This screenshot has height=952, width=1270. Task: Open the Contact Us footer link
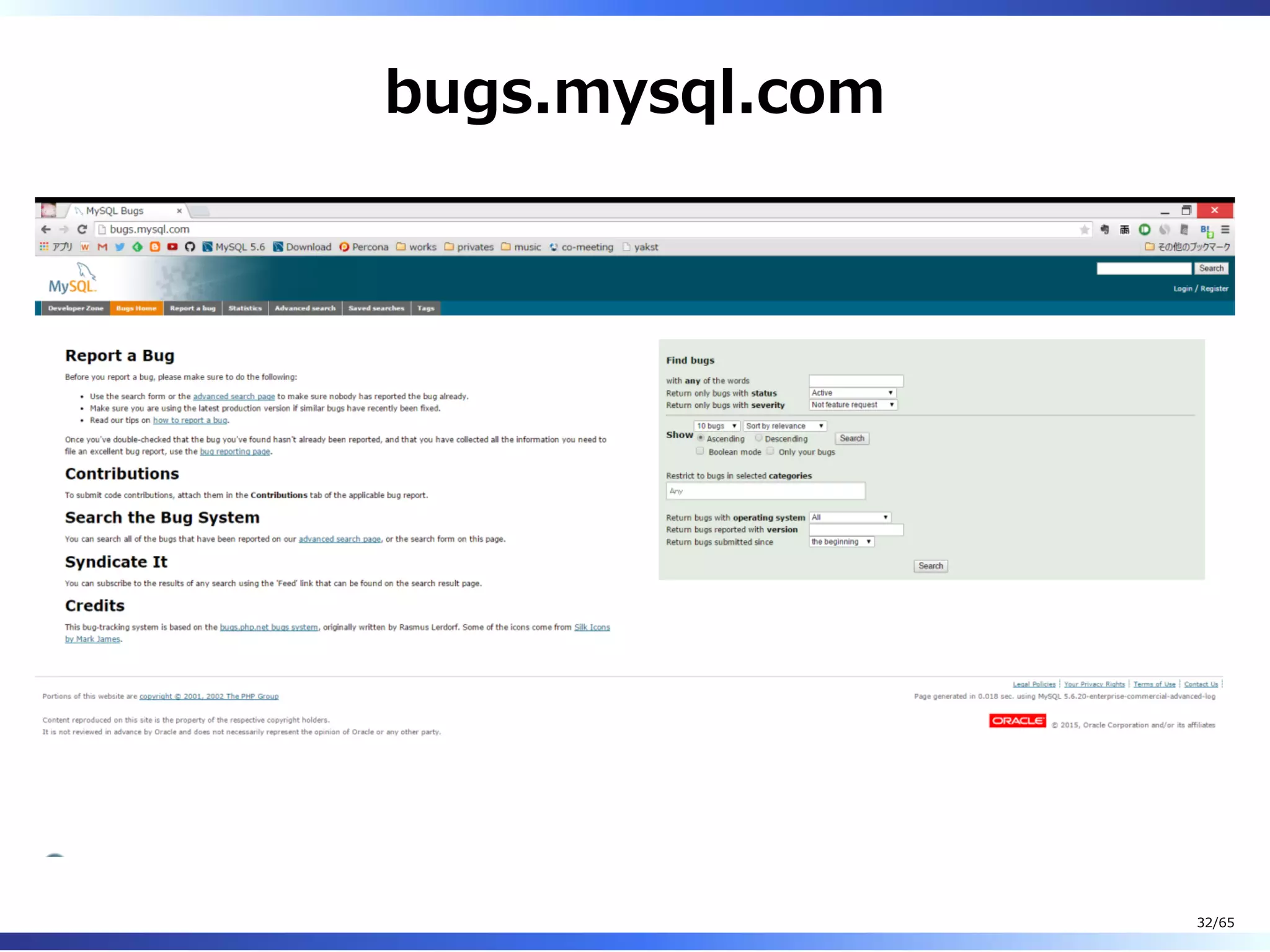point(1201,684)
